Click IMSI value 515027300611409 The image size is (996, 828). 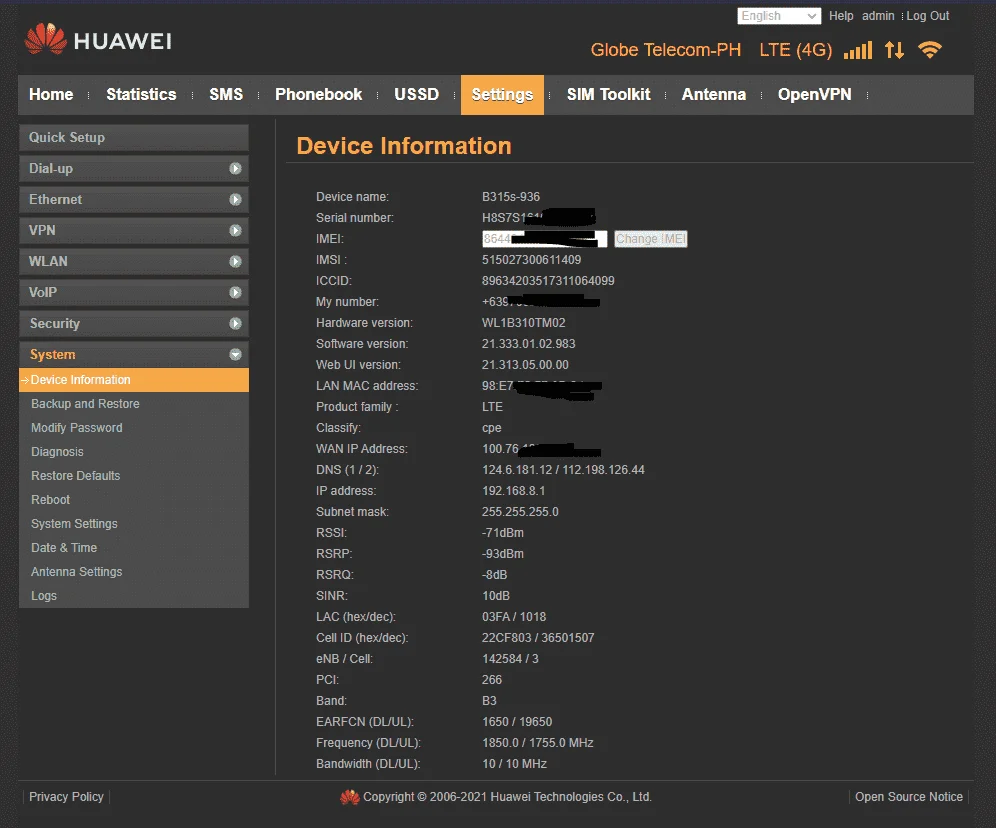click(x=531, y=260)
